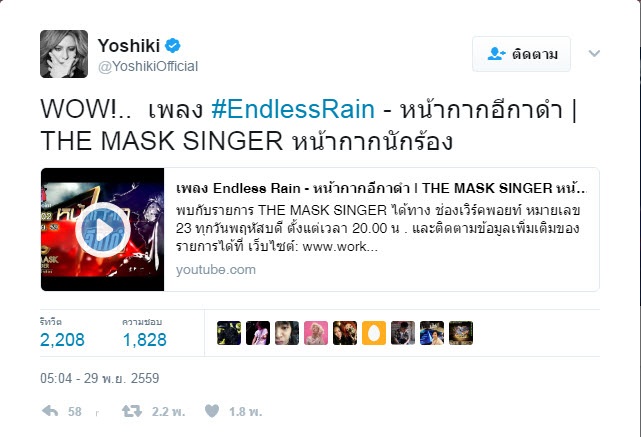Click the pink-background user avatar
Screen dimensions: 641x437
[x=316, y=333]
